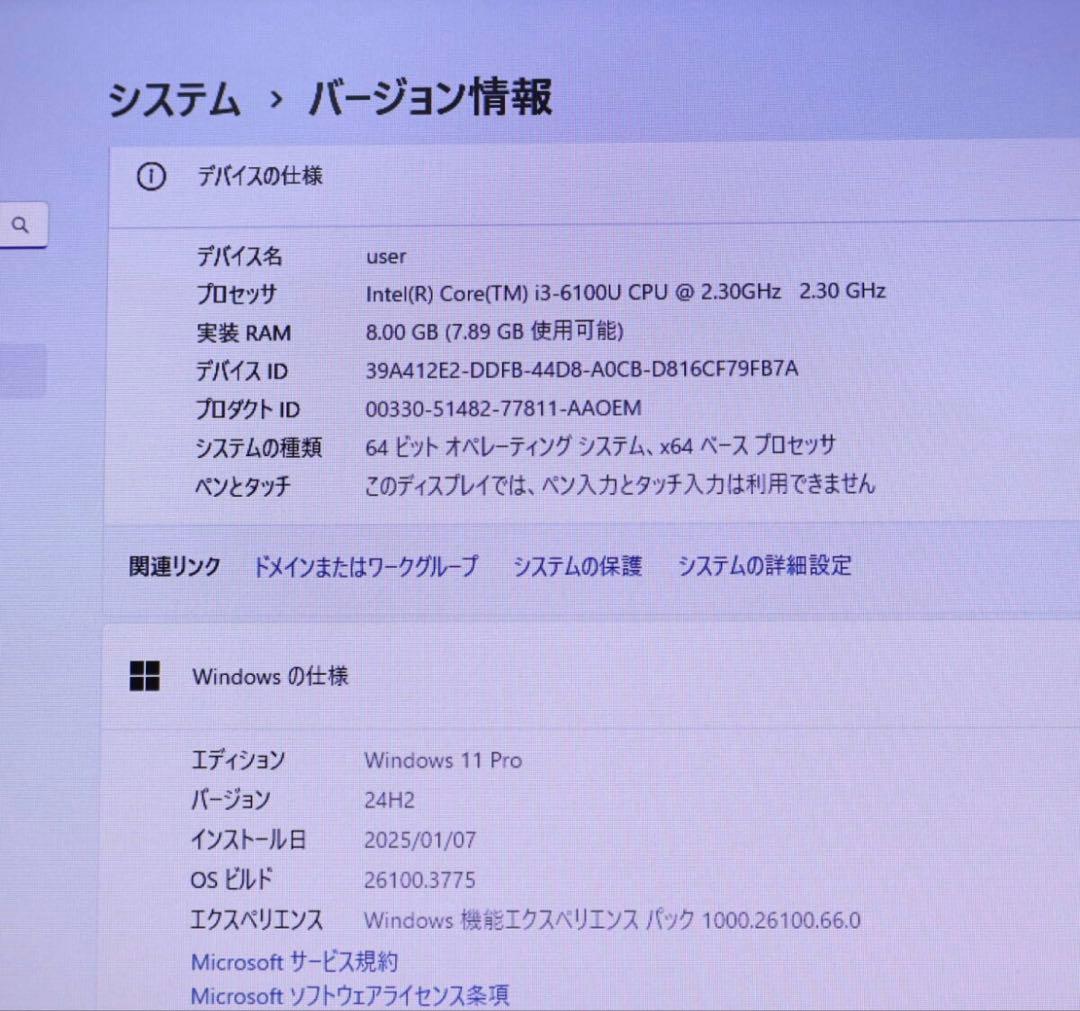The height and width of the screenshot is (1011, 1080).
Task: Open Microsoft ソフトウェアライセンス条項
Action: [x=350, y=995]
